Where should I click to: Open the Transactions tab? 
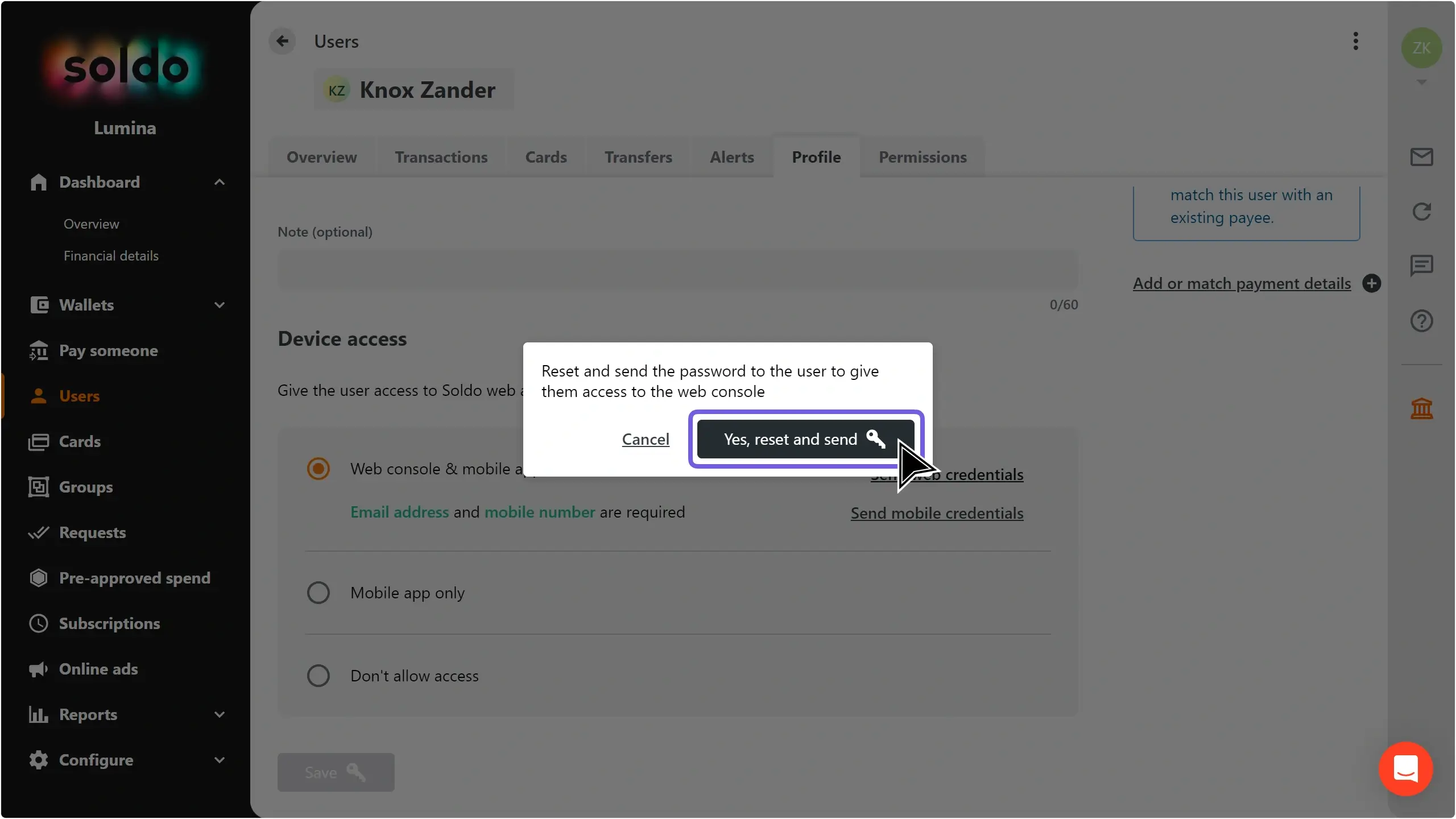click(x=441, y=157)
